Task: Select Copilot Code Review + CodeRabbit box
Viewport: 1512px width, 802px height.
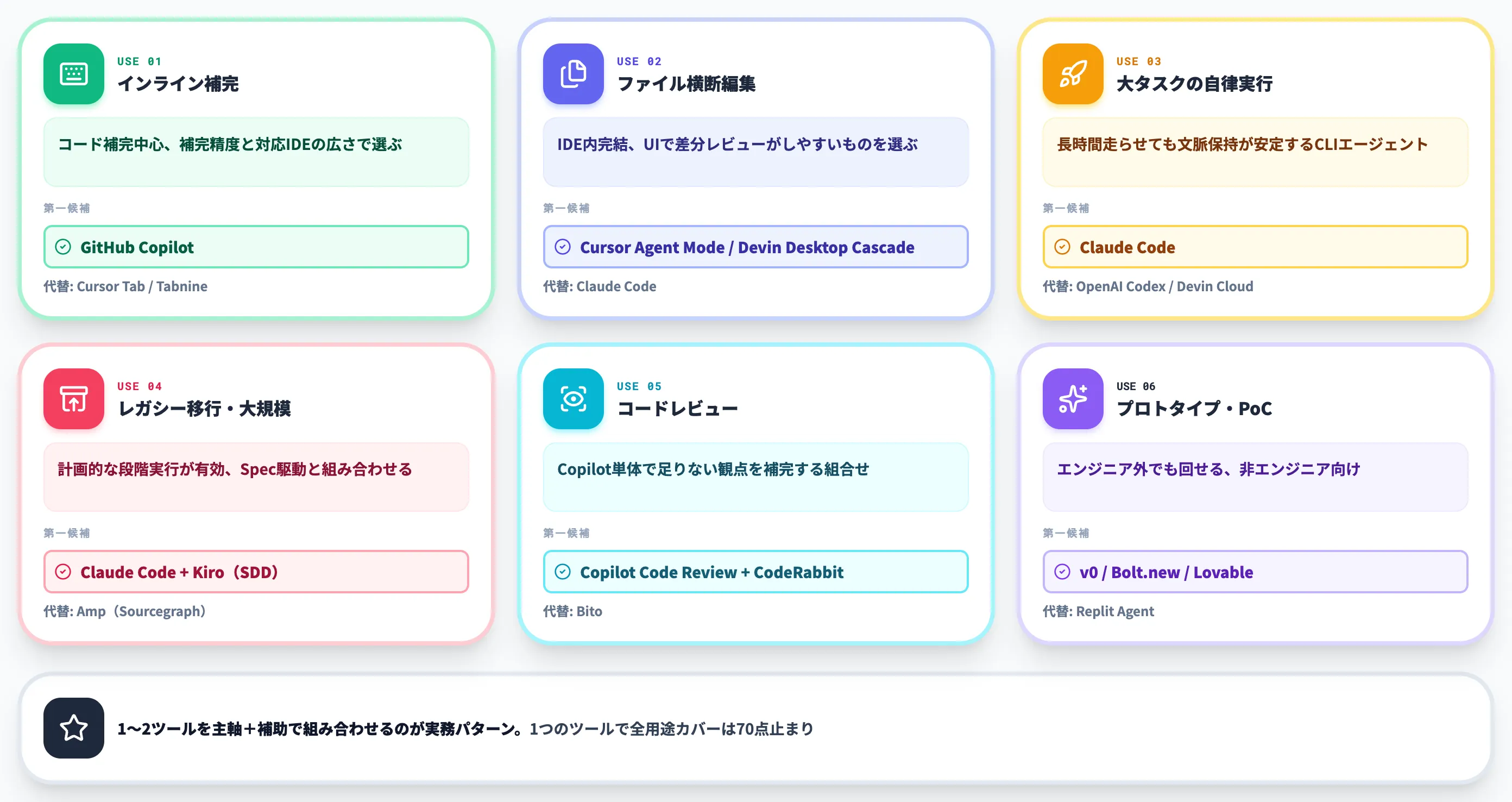Action: (755, 571)
